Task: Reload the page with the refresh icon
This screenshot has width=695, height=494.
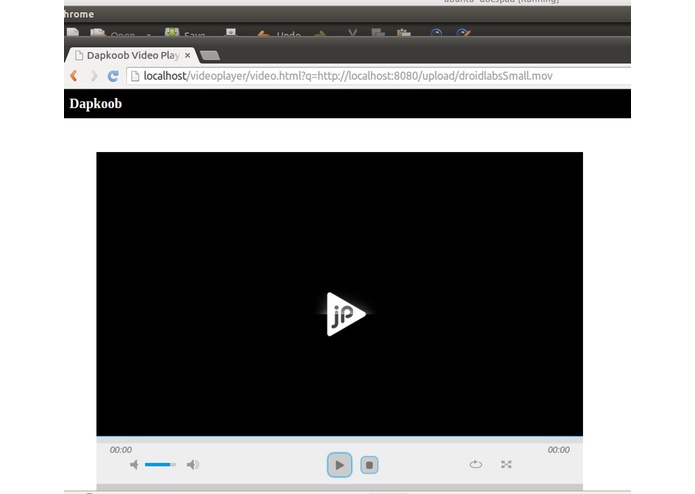Action: [113, 76]
